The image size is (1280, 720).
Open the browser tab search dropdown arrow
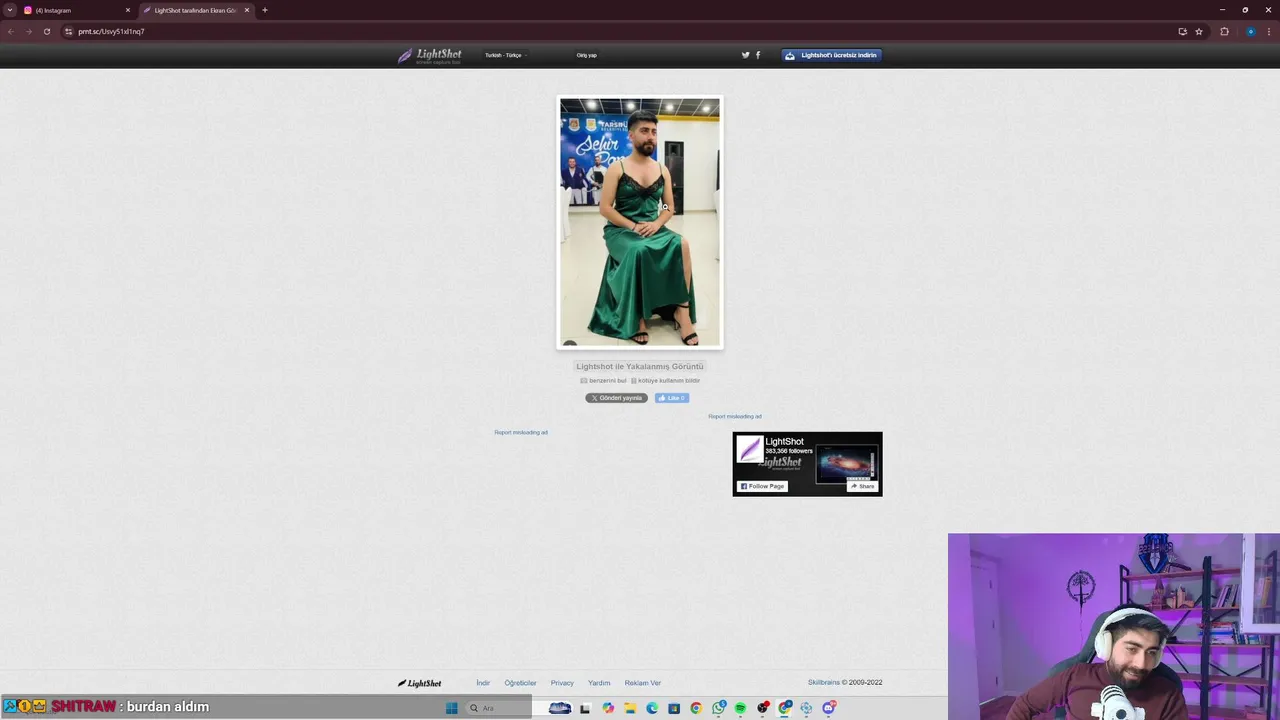pyautogui.click(x=10, y=10)
